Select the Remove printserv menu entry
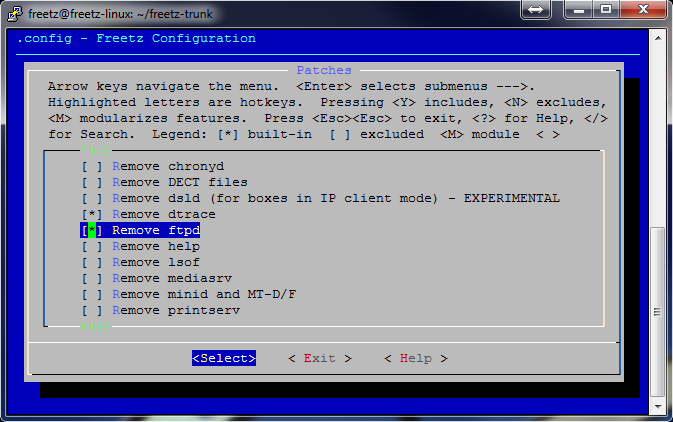 click(176, 311)
